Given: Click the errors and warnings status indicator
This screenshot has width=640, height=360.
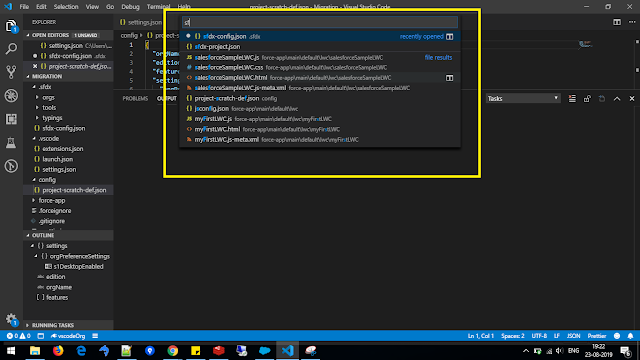Looking at the screenshot, I should tap(18, 336).
